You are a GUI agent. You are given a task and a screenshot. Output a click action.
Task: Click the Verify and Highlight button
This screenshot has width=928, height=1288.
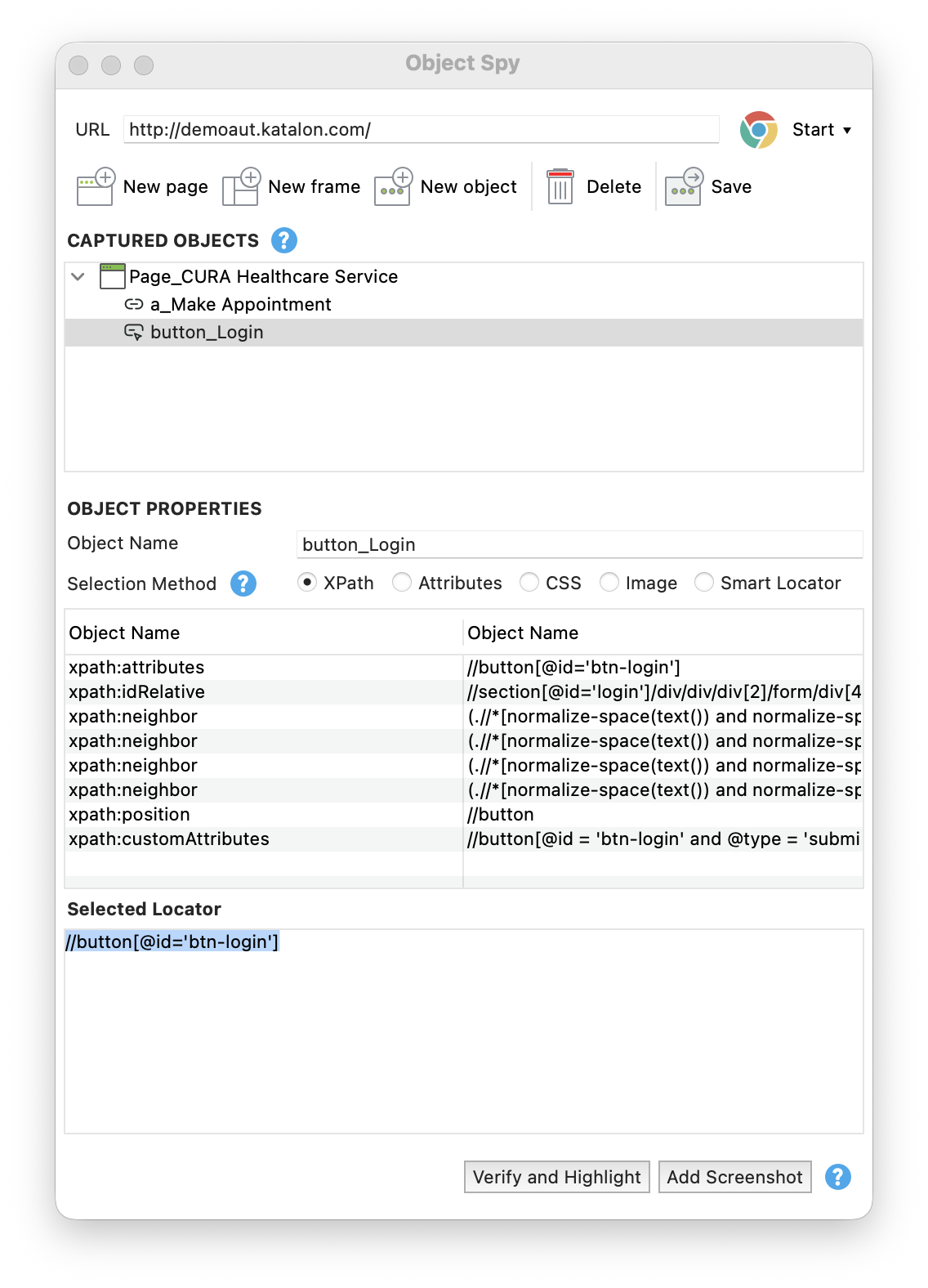(x=557, y=1177)
